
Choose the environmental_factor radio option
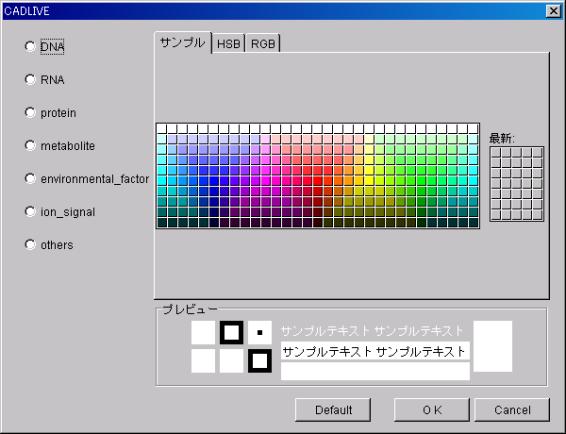tap(30, 179)
